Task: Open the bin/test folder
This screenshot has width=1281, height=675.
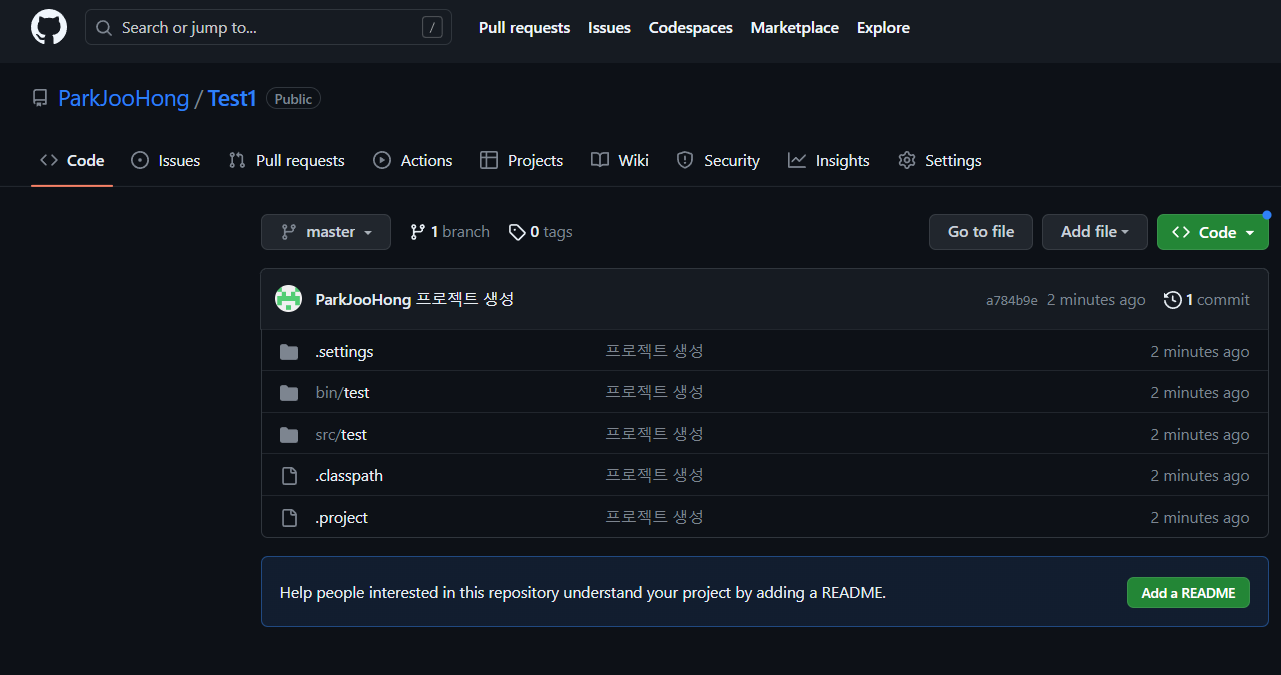Action: (343, 393)
